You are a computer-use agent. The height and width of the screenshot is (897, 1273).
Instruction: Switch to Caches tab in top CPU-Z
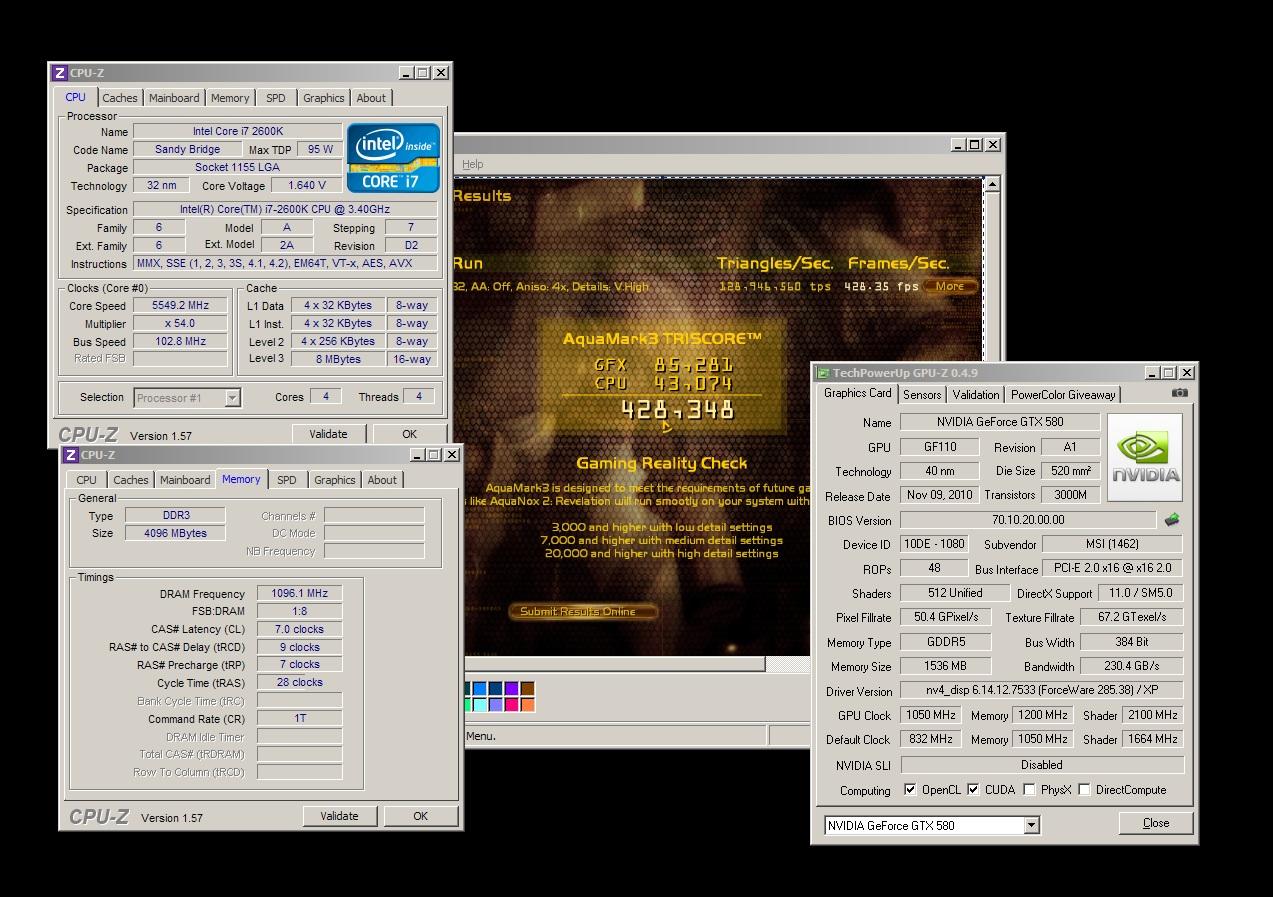[120, 98]
